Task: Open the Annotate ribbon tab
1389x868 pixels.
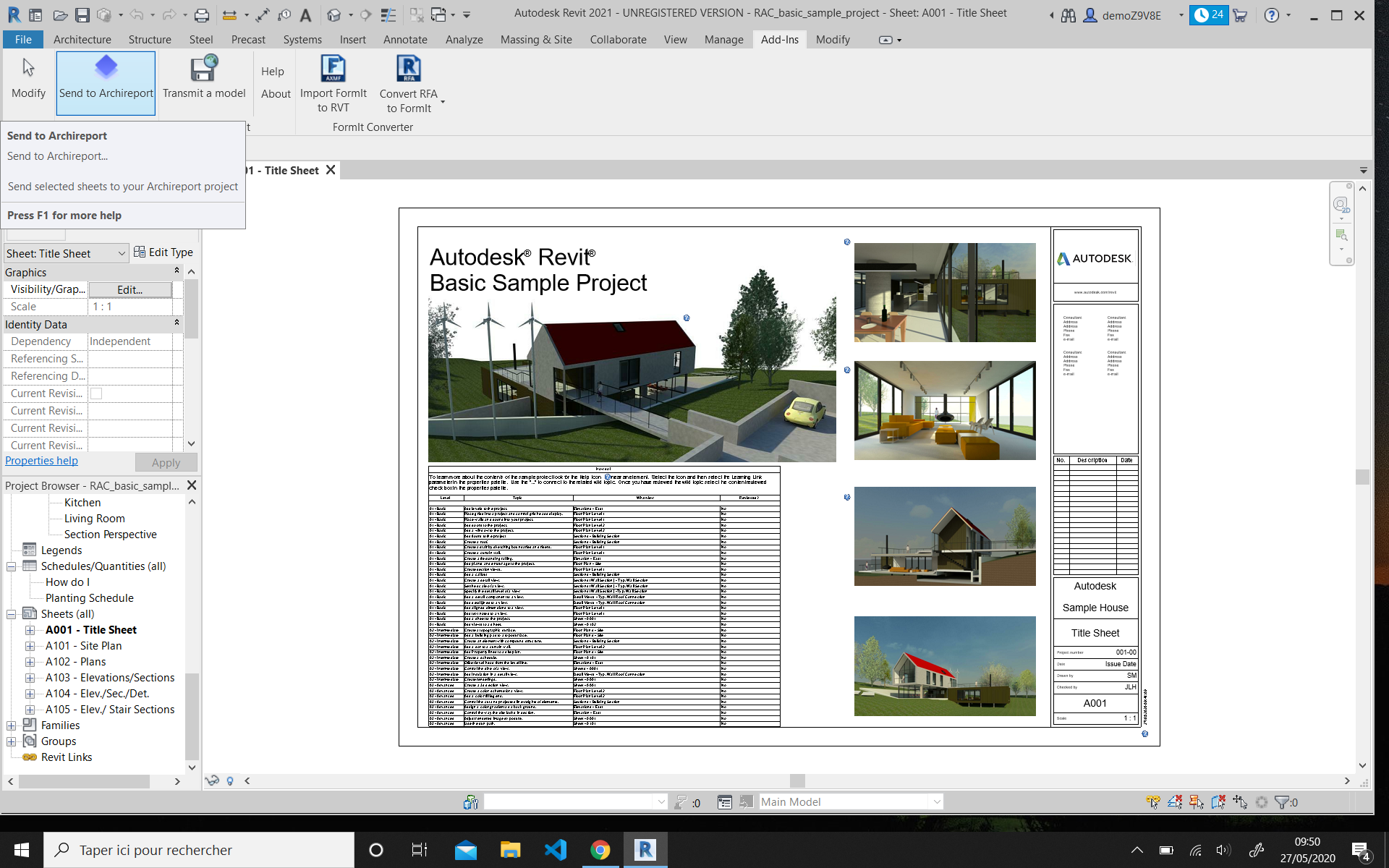Action: [405, 40]
